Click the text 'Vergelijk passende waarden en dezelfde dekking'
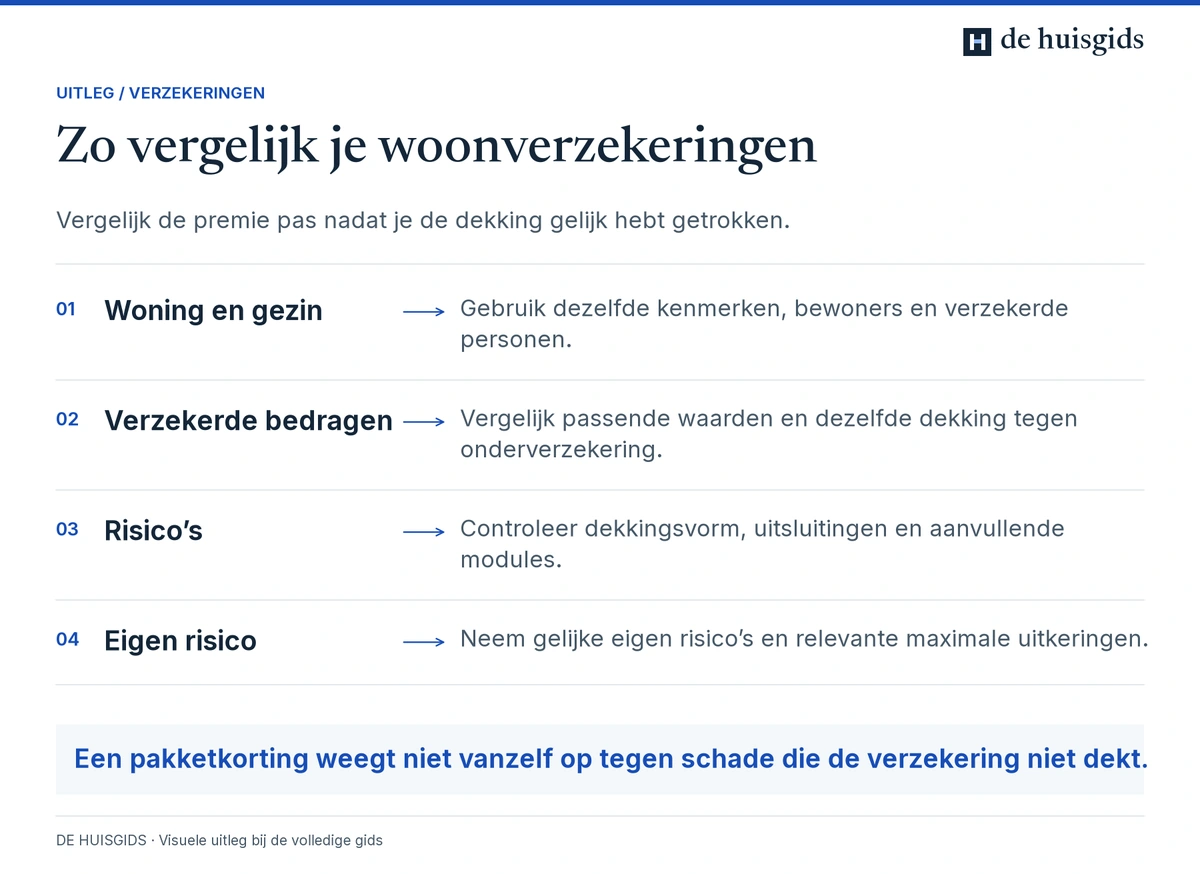1200x874 pixels. click(x=769, y=433)
